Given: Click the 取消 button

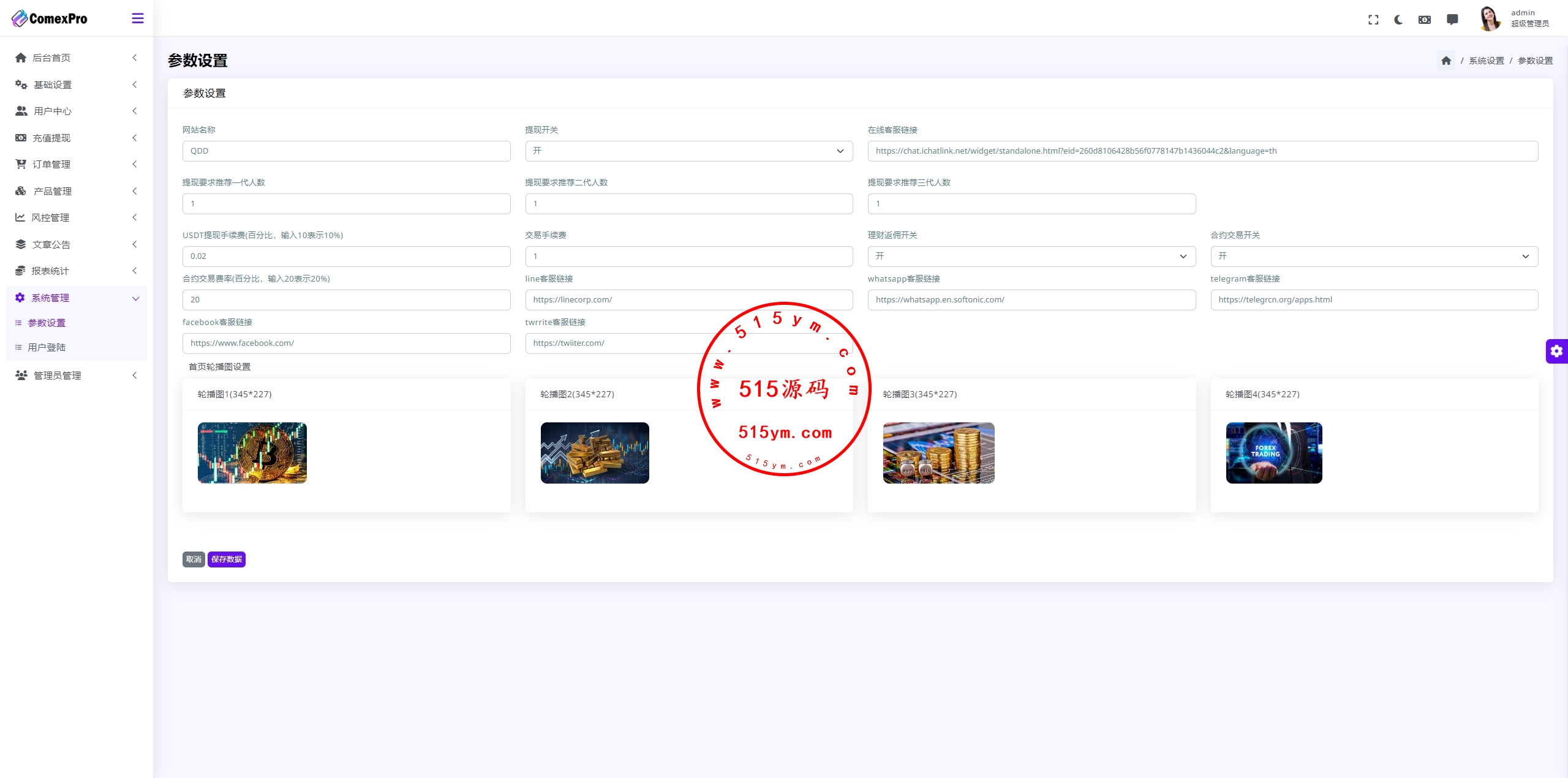Looking at the screenshot, I should point(194,559).
